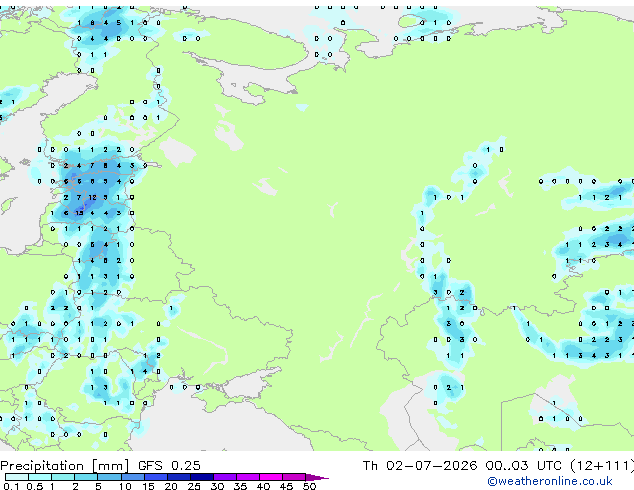Image resolution: width=634 pixels, height=490 pixels.
Task: Pick the 30–35 mm purple legend swatch
Action: pos(225,477)
